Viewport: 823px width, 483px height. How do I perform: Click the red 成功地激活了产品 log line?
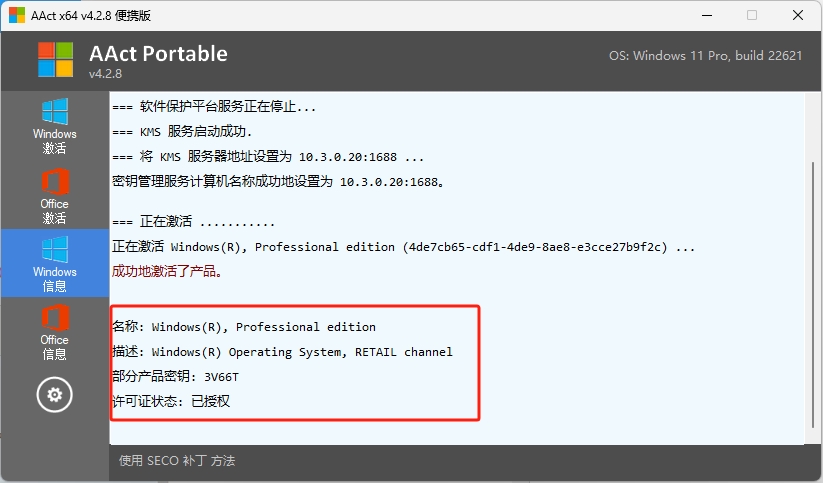coord(167,271)
